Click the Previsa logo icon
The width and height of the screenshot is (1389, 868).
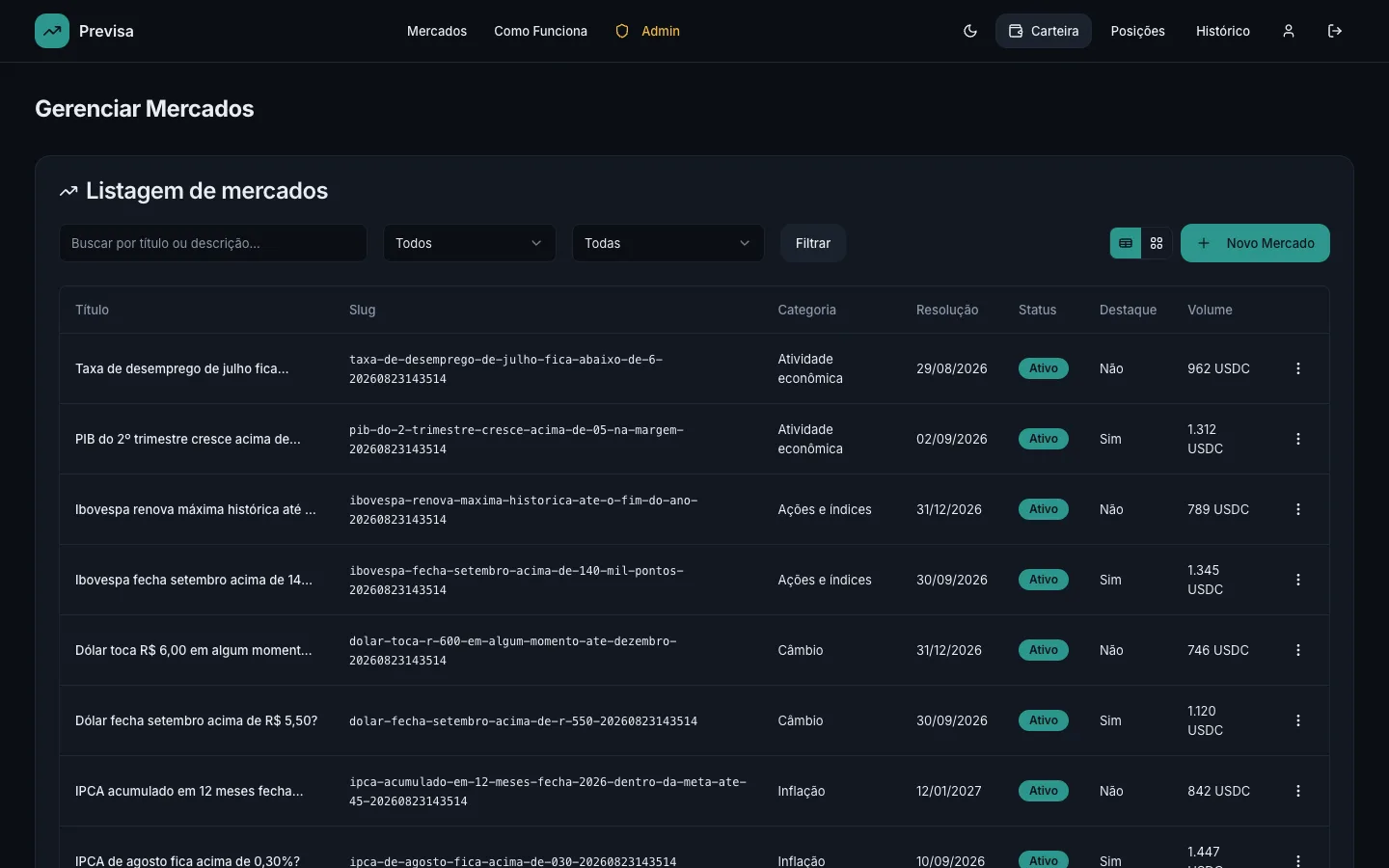click(x=52, y=31)
